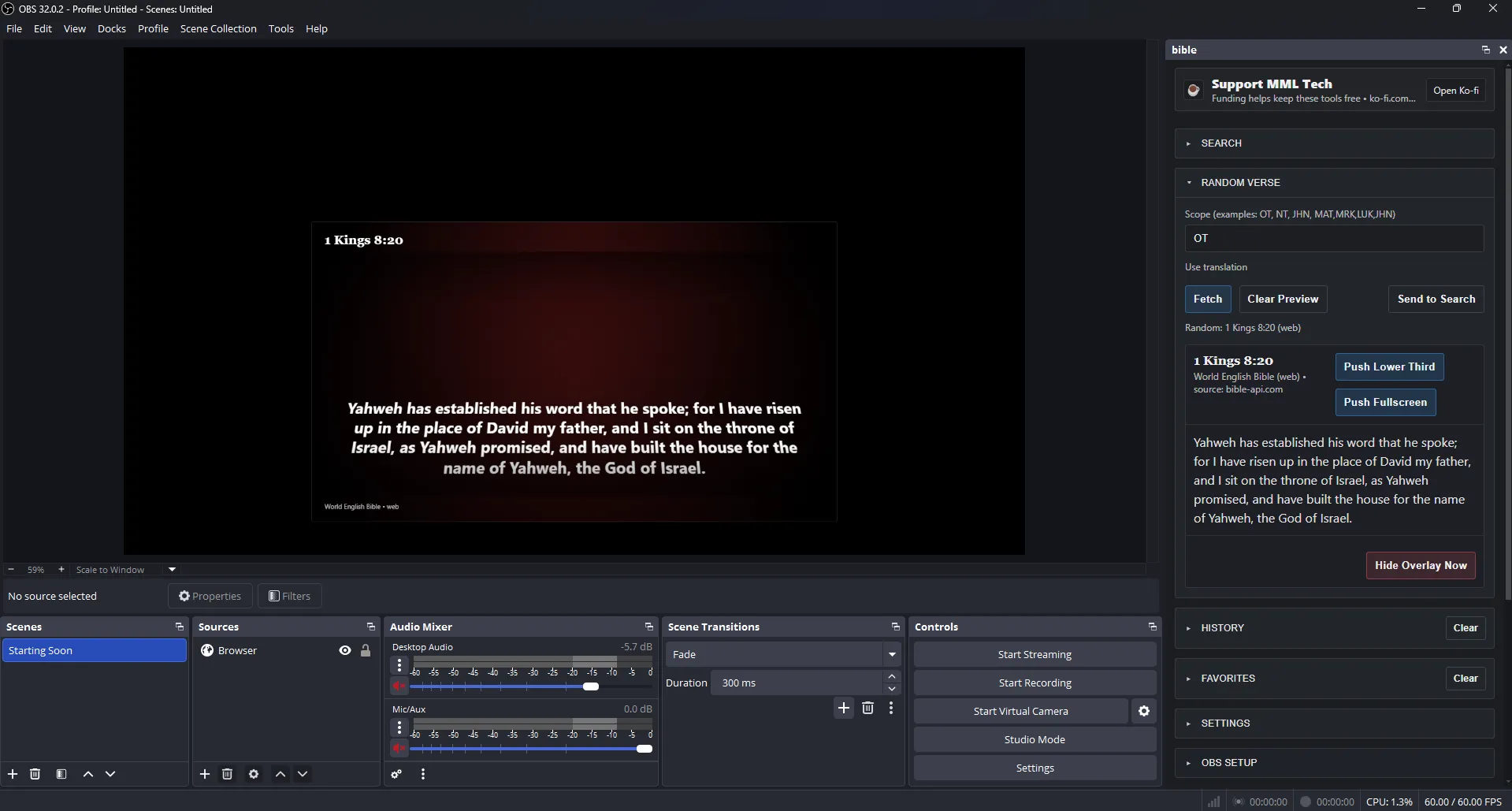
Task: Open the Scene Collection menu
Action: pyautogui.click(x=218, y=28)
